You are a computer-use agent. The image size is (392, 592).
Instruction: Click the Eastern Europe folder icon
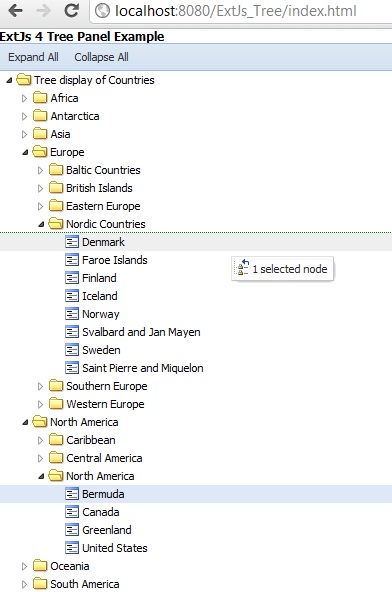(x=56, y=206)
